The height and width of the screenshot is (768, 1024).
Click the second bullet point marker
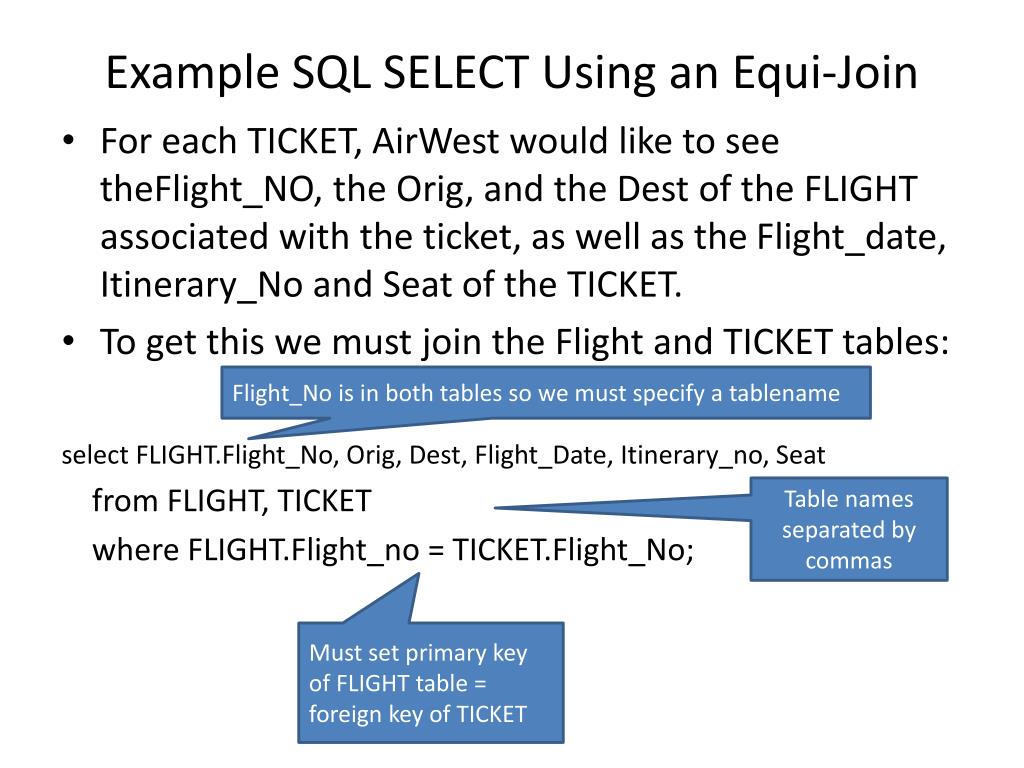(x=69, y=342)
